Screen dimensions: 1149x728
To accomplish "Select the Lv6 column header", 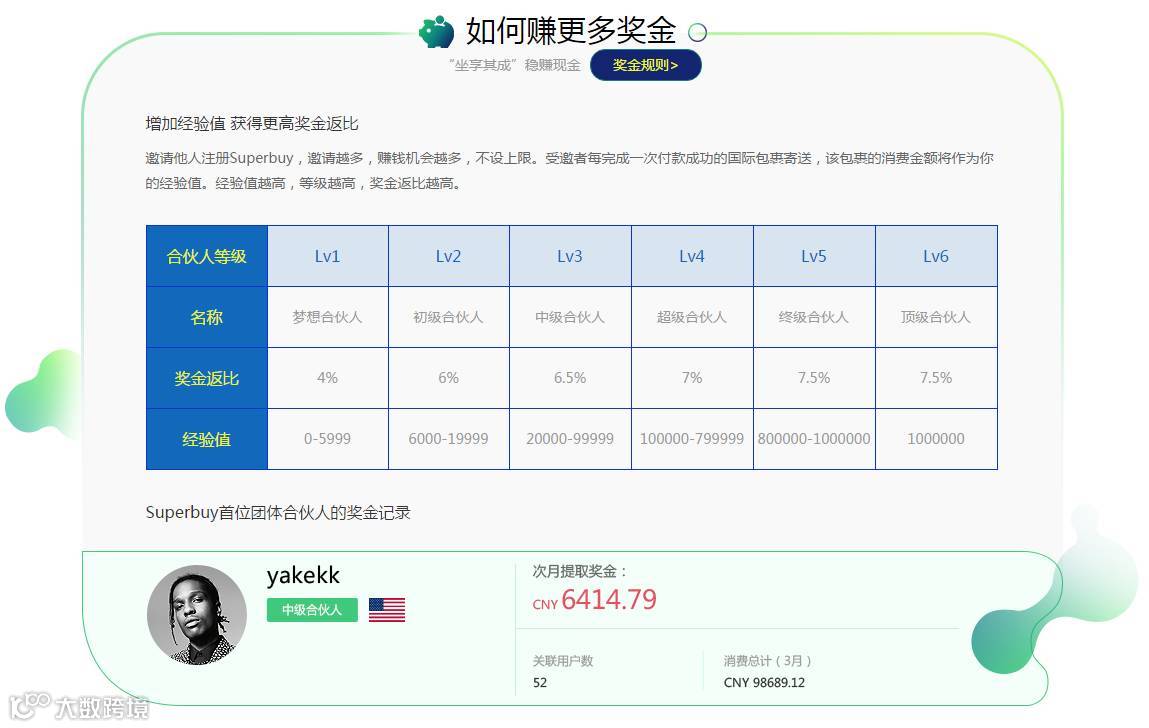I will [x=936, y=256].
